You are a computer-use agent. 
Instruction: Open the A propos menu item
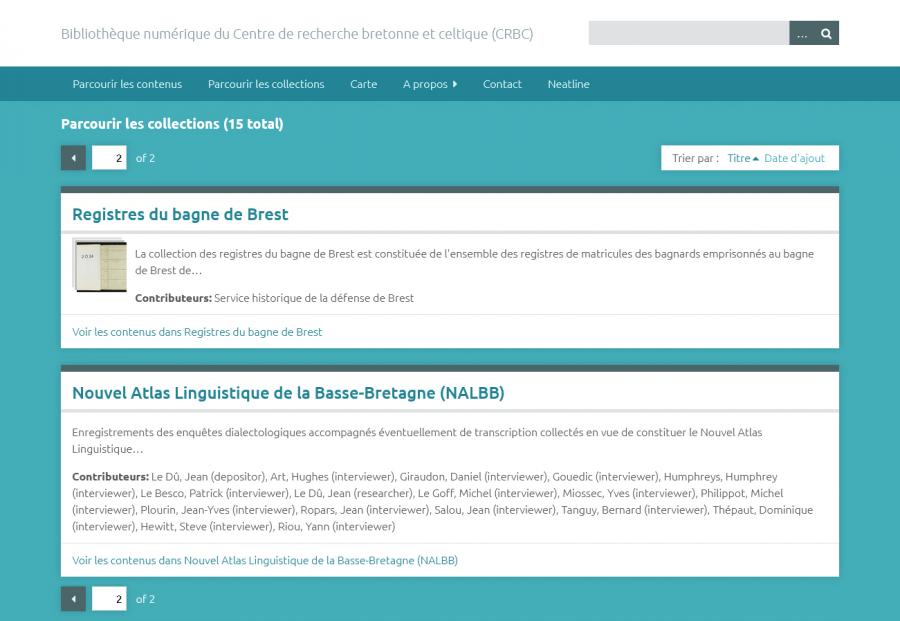[x=425, y=84]
